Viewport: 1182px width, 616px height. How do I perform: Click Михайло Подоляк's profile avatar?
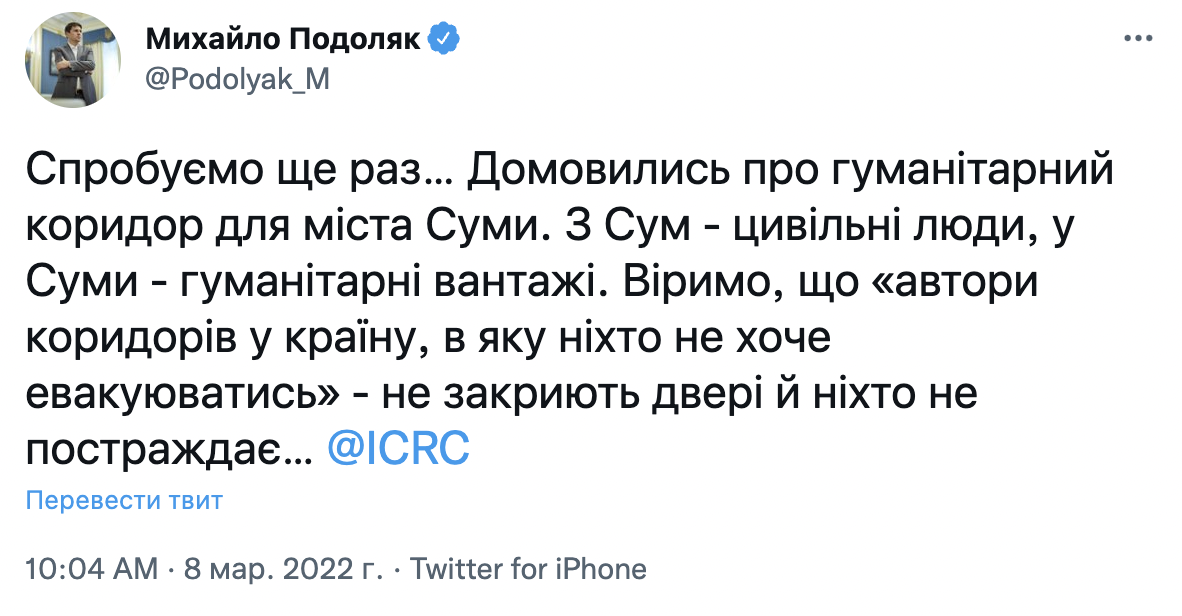[x=75, y=60]
